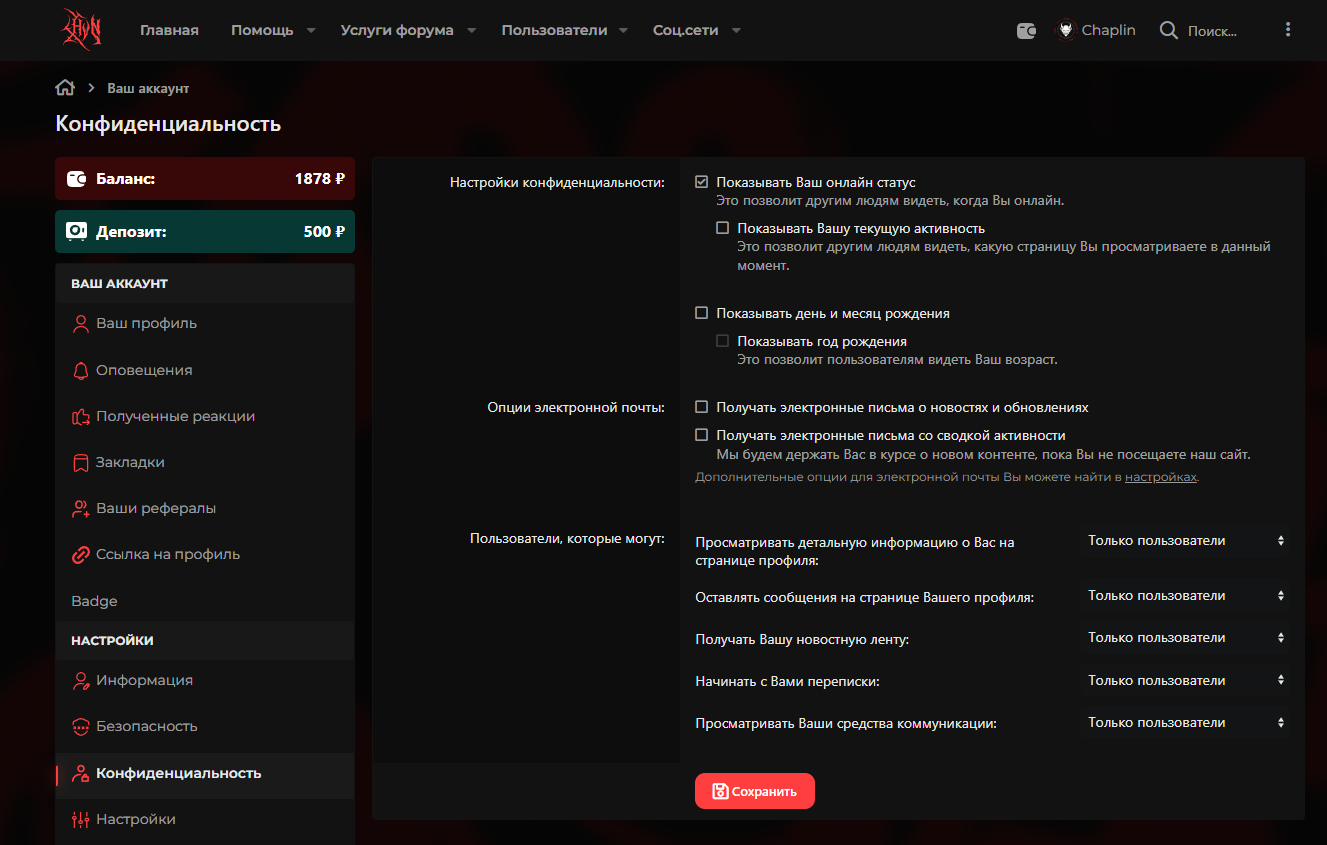Open dropdown for Начинать с Вами переписки
Viewport: 1327px width, 845px height.
tap(1185, 681)
